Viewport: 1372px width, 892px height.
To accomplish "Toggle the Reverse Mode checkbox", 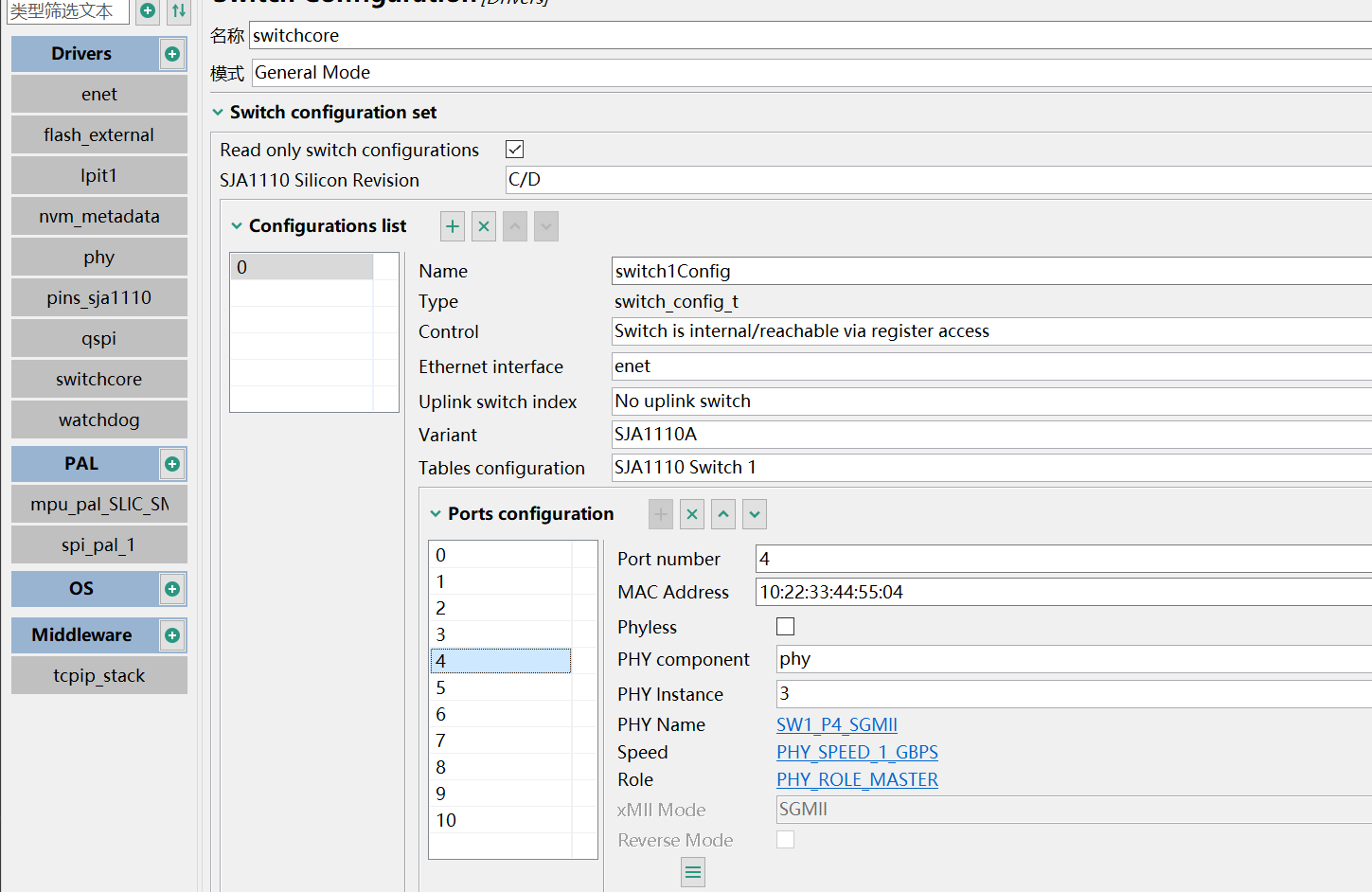I will click(785, 839).
